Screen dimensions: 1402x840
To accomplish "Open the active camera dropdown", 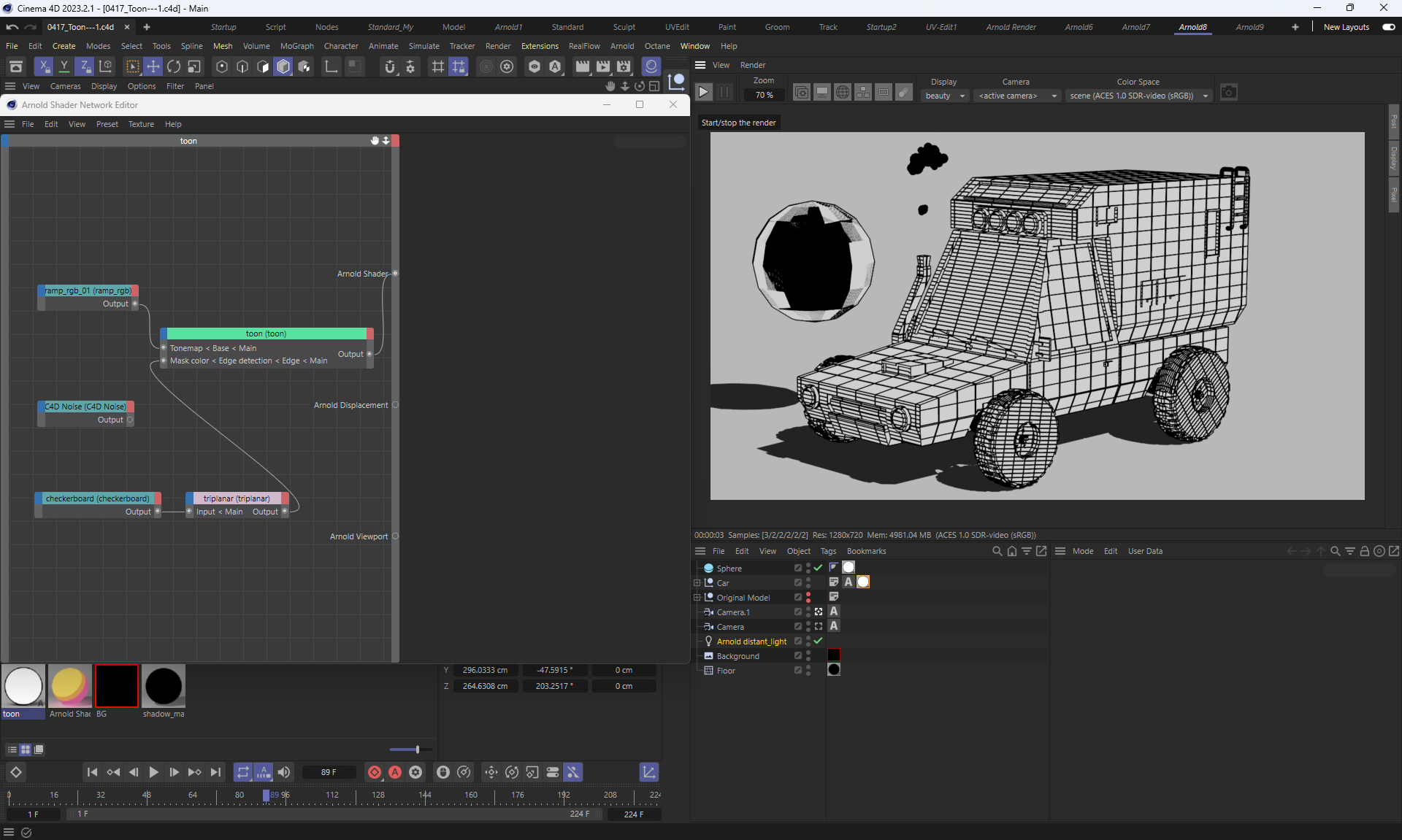I will (x=1017, y=96).
